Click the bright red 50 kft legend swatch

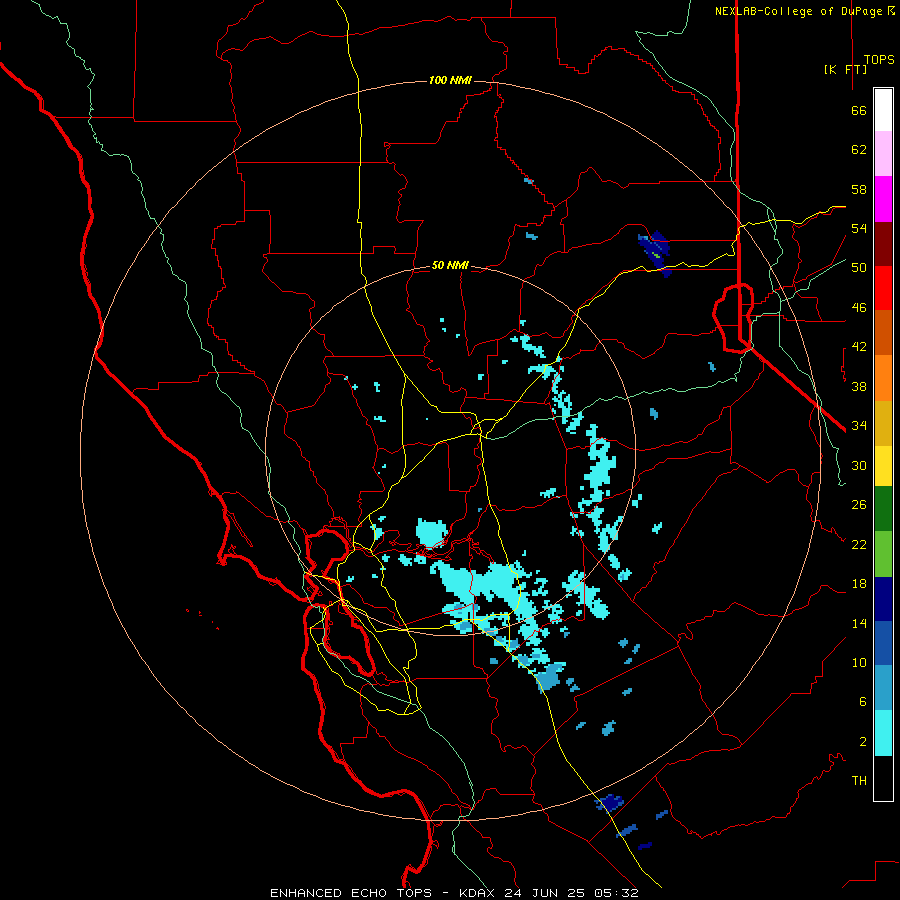[883, 288]
